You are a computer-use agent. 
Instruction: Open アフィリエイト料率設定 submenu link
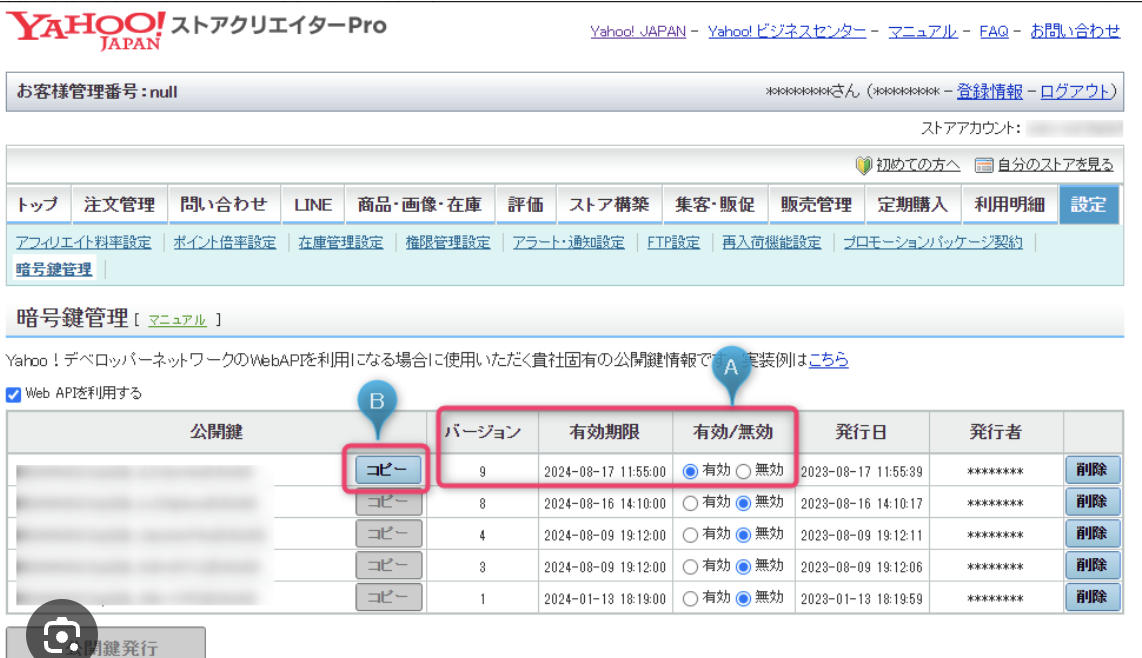point(84,243)
